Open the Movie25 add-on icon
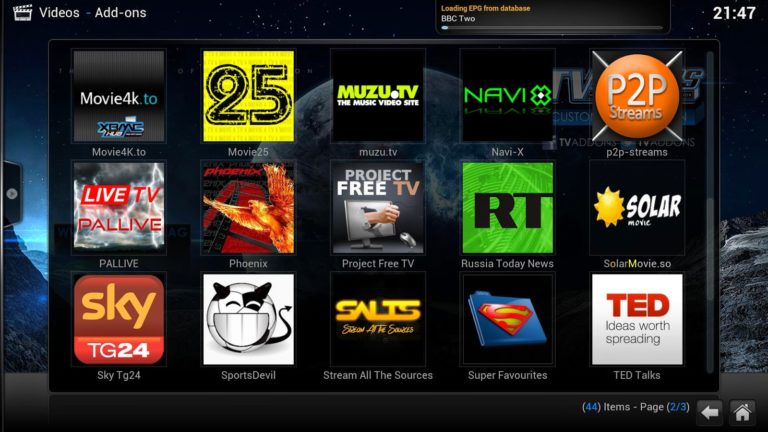Viewport: 768px width, 432px height. [248, 96]
